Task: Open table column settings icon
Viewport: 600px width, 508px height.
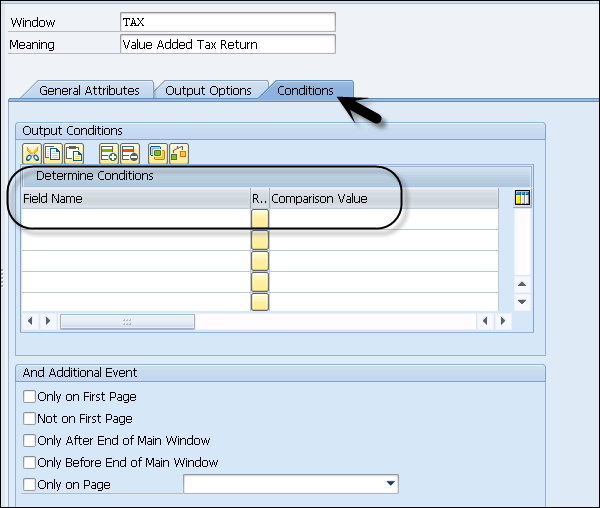Action: click(521, 198)
